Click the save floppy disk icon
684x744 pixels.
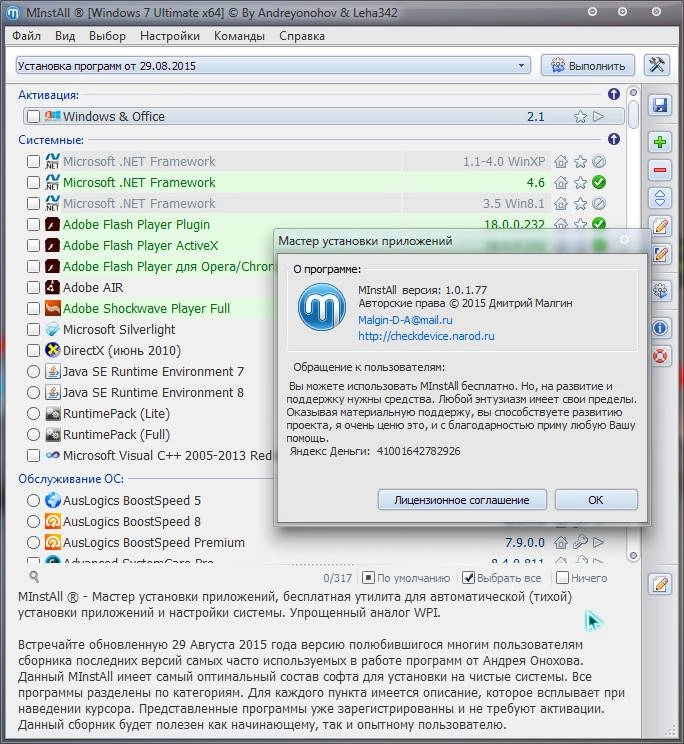pos(660,105)
